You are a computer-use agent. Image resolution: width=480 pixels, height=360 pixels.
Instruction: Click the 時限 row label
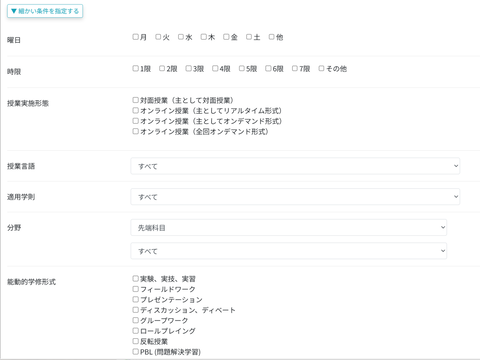[x=14, y=72]
